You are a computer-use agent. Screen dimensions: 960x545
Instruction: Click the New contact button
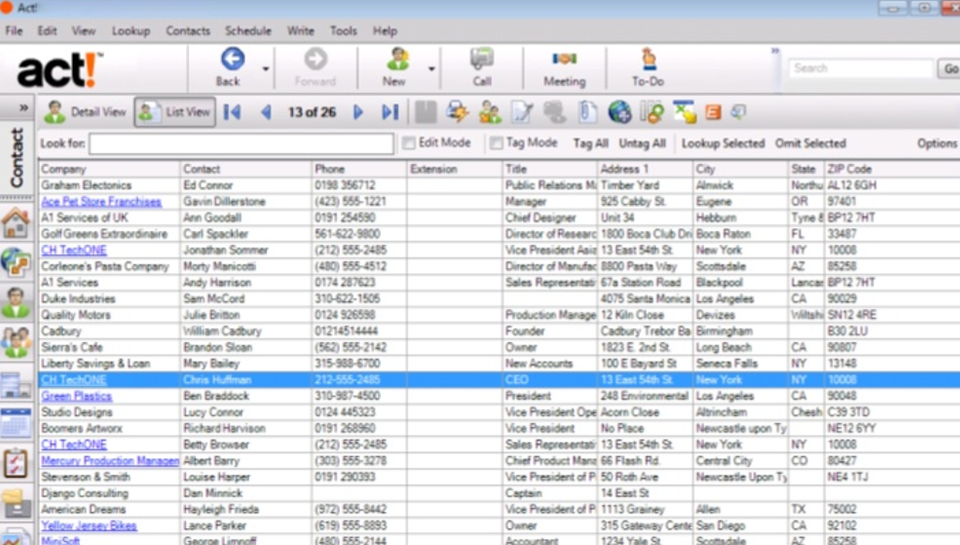[x=396, y=67]
